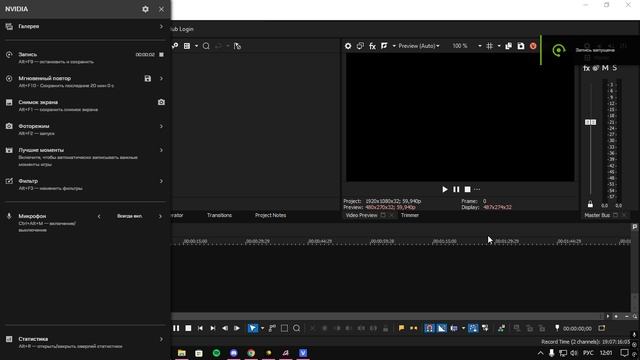The height and width of the screenshot is (360, 640).
Task: Select the Selection edit tool
Action: [284, 328]
